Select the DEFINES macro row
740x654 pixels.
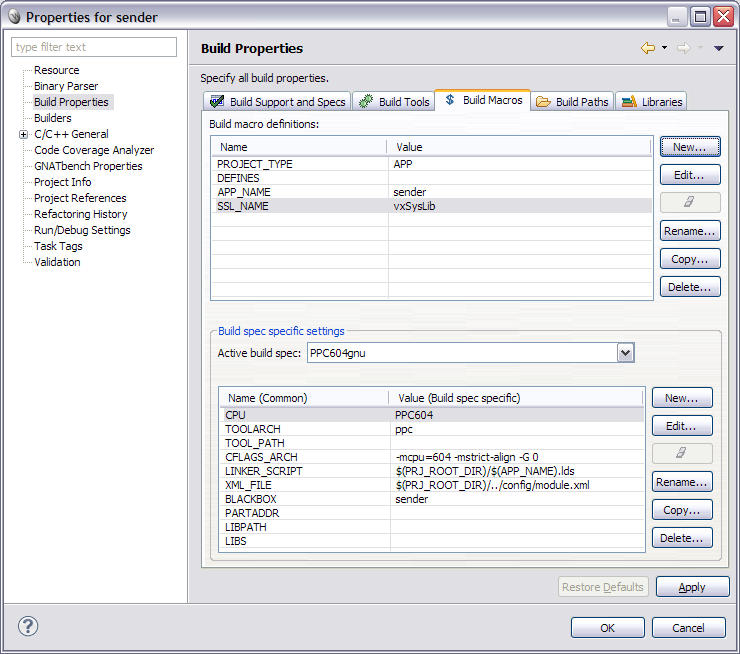coord(431,178)
